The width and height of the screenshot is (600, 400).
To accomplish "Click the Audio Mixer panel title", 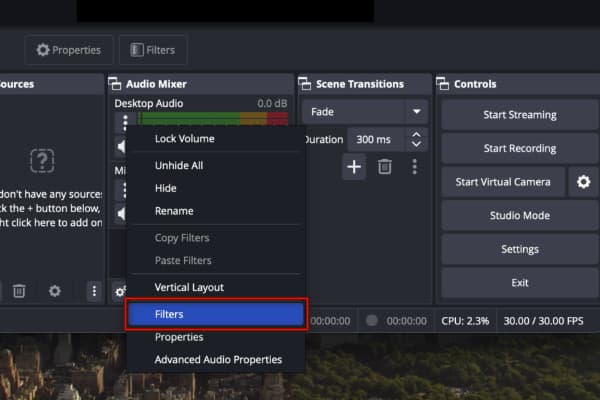I will (156, 84).
